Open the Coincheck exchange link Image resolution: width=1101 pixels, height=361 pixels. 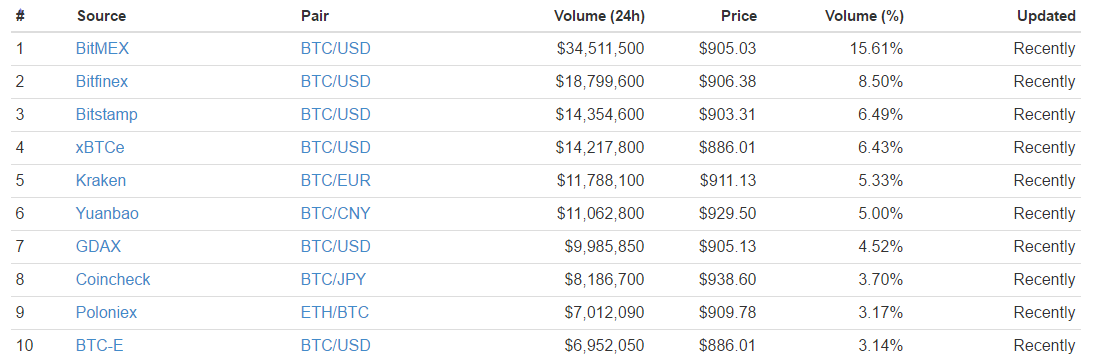click(113, 280)
